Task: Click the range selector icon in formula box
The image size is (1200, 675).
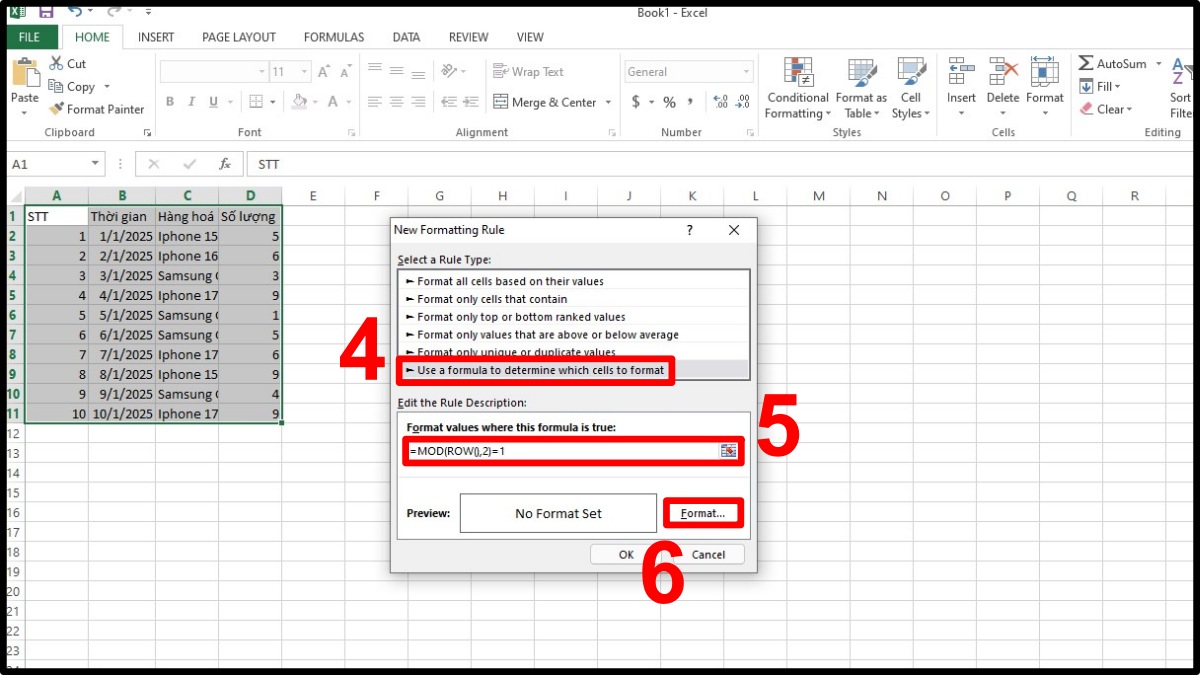Action: (x=728, y=451)
